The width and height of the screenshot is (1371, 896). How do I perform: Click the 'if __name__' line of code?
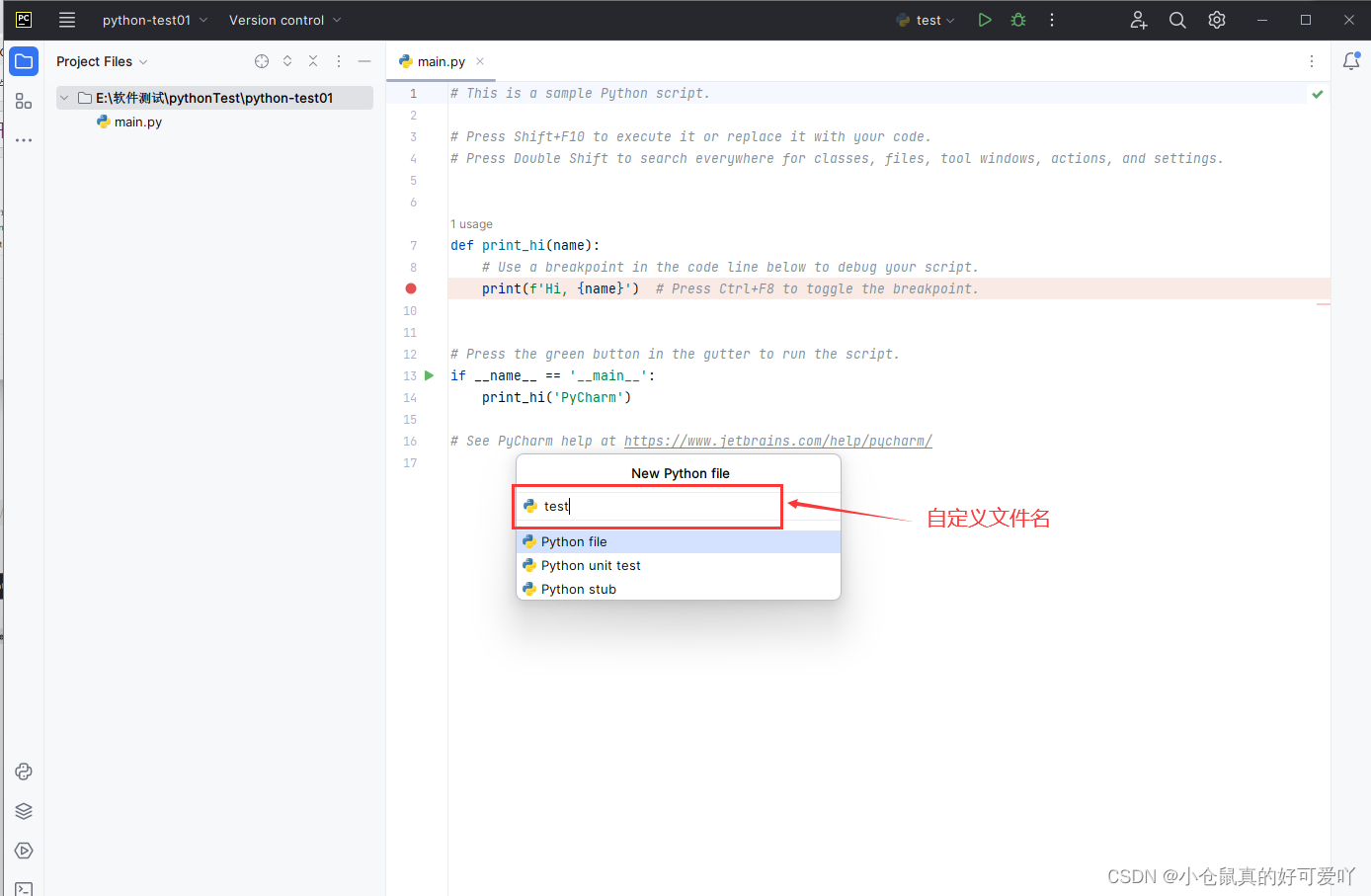553,375
